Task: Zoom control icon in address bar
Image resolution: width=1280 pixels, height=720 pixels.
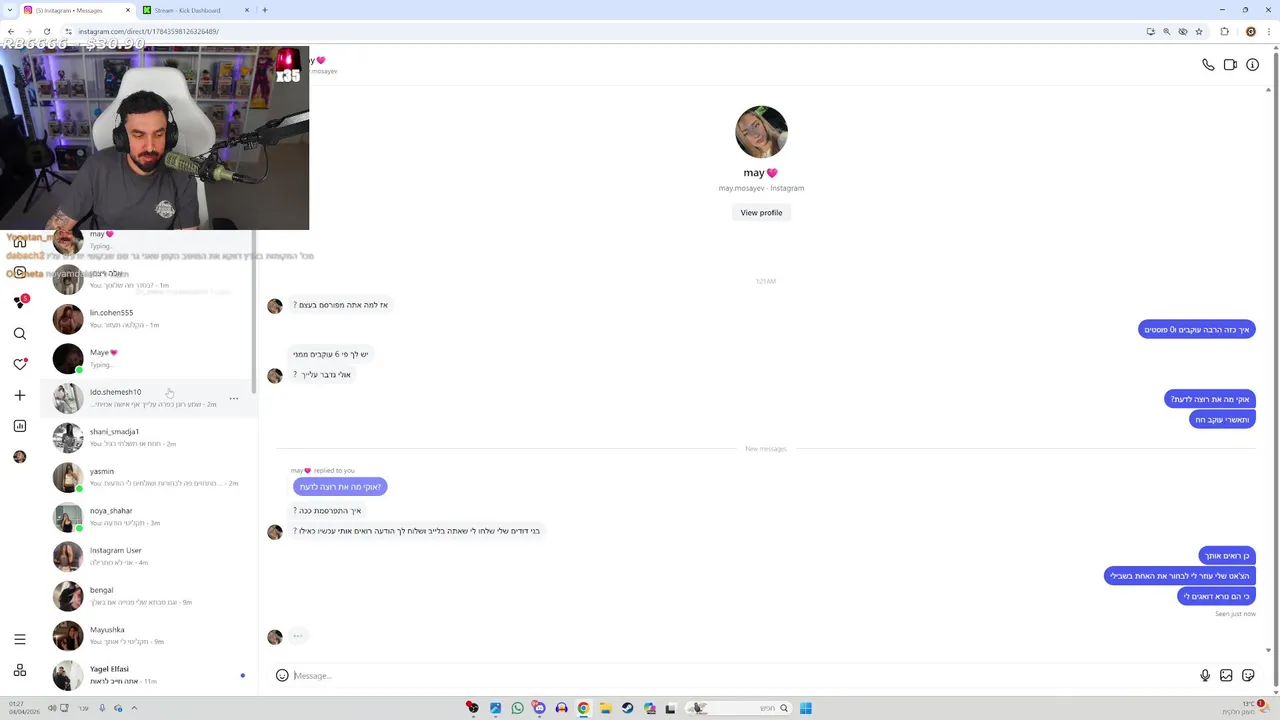Action: pyautogui.click(x=1166, y=31)
